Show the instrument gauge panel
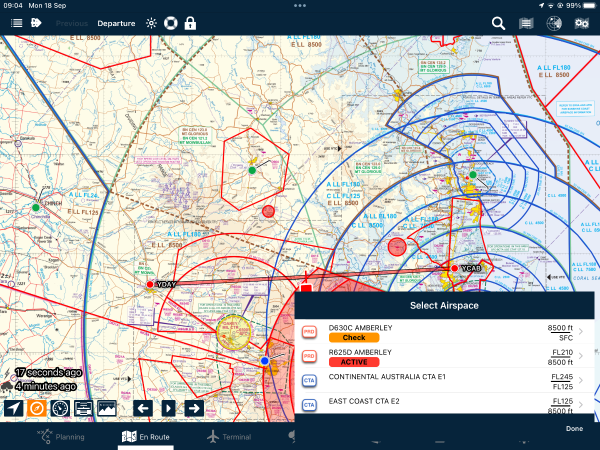The height and width of the screenshot is (450, 600). 60,408
